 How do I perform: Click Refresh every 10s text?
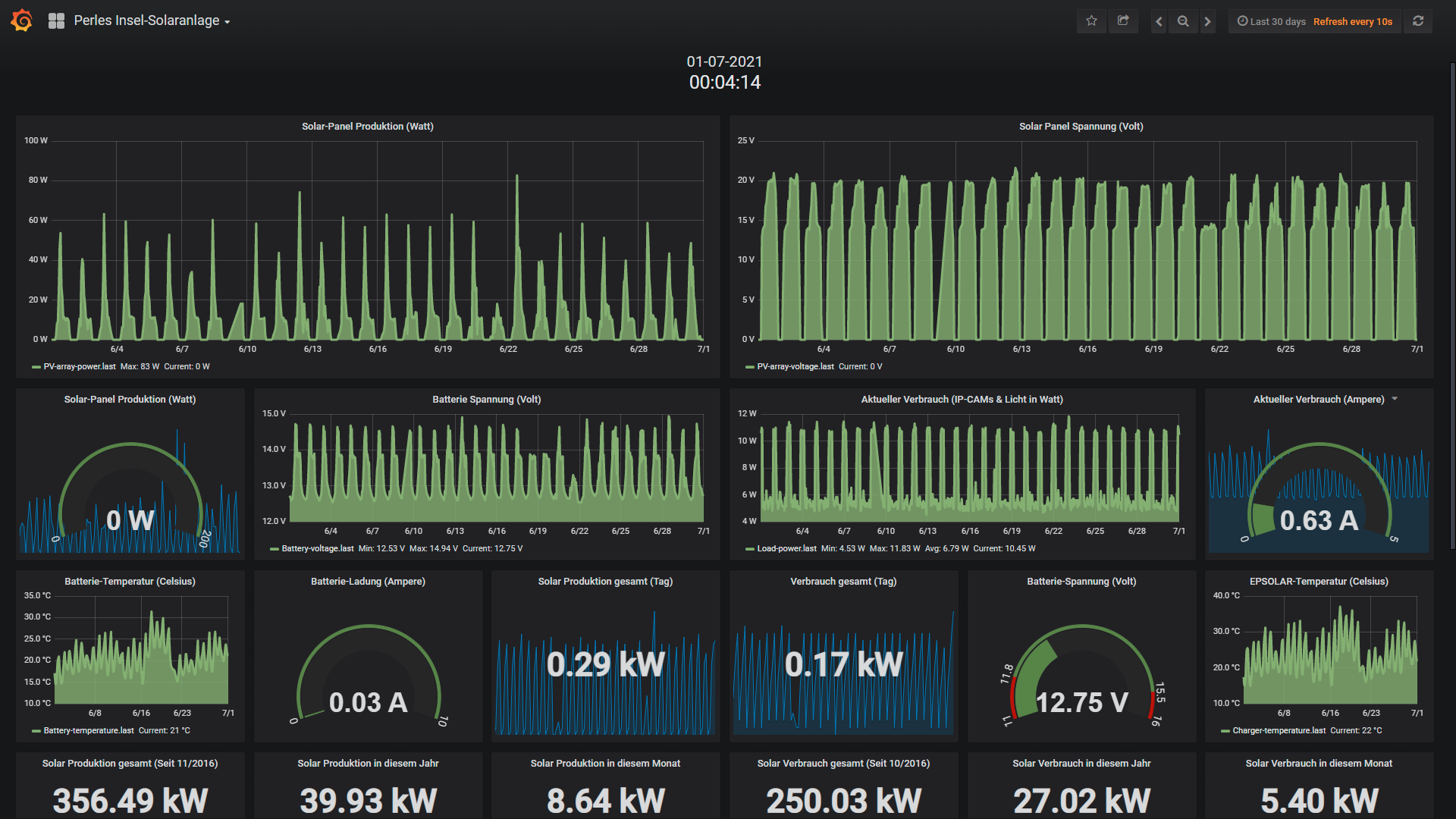[x=1352, y=21]
